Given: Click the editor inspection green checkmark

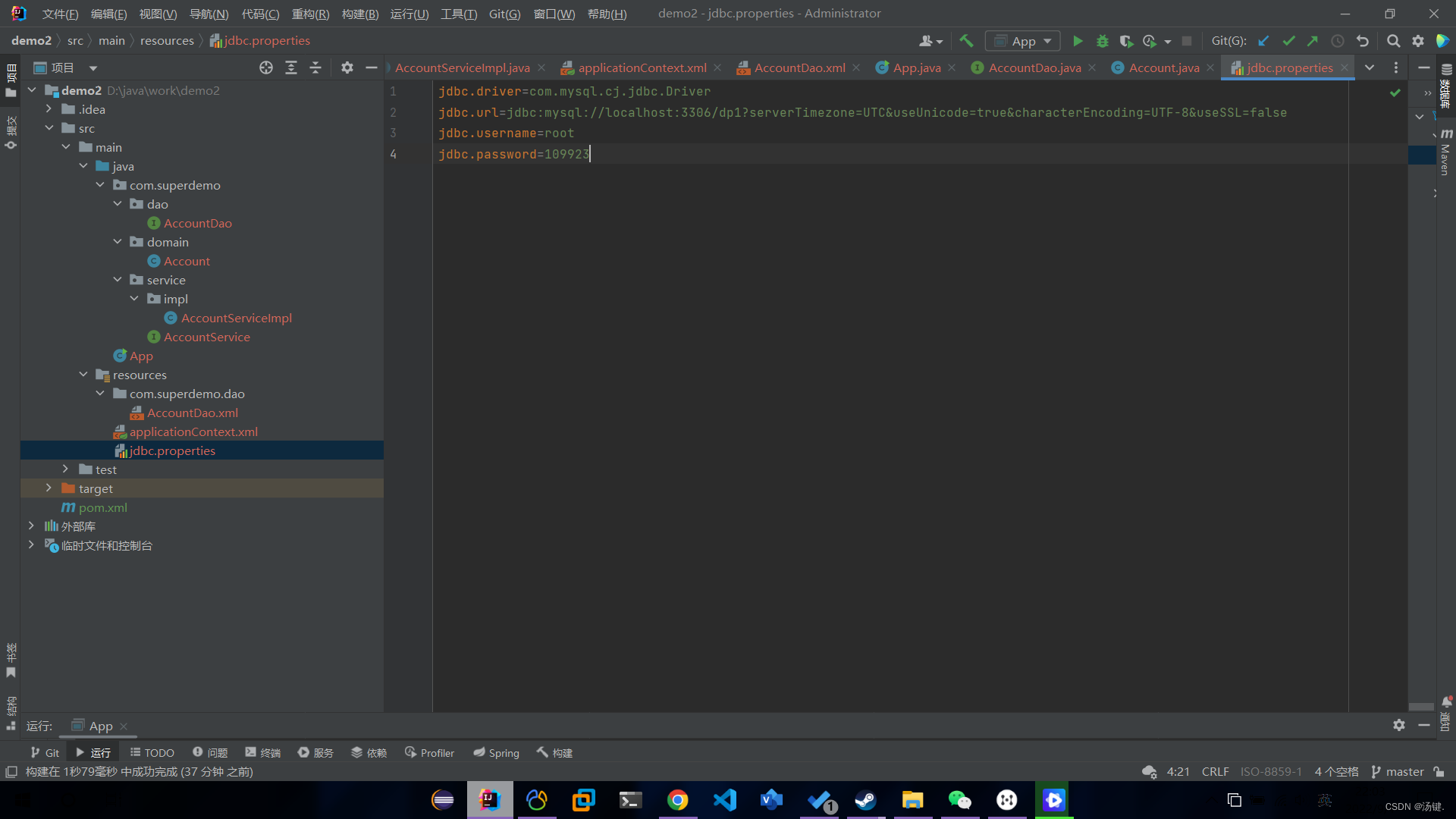Looking at the screenshot, I should click(1395, 93).
